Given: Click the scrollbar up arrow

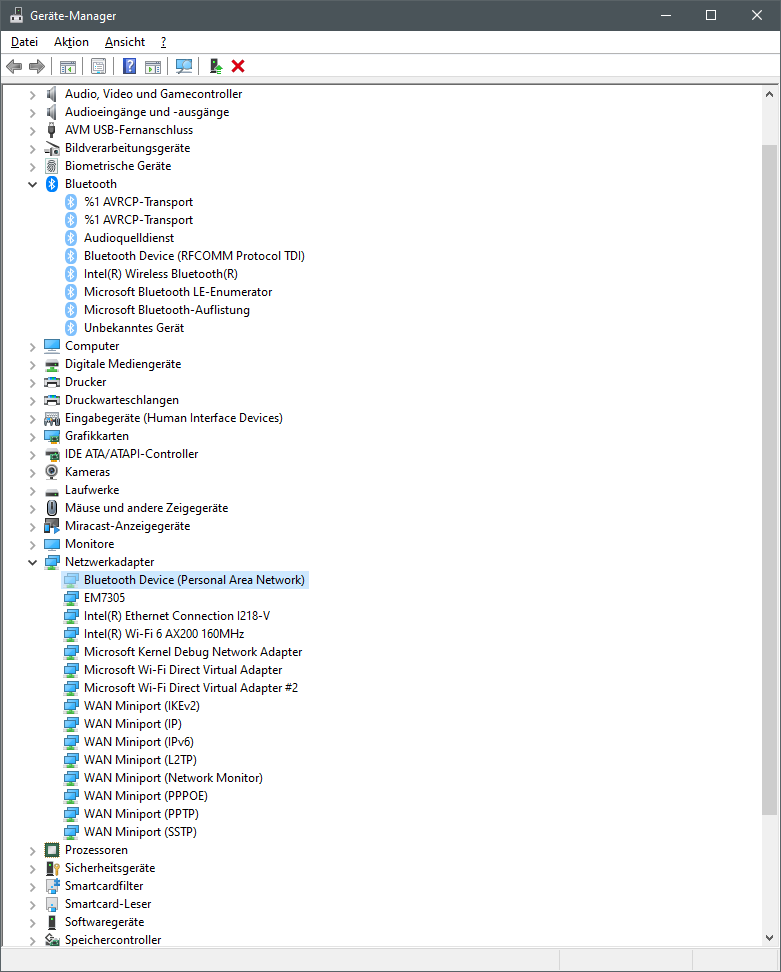Looking at the screenshot, I should [x=769, y=95].
